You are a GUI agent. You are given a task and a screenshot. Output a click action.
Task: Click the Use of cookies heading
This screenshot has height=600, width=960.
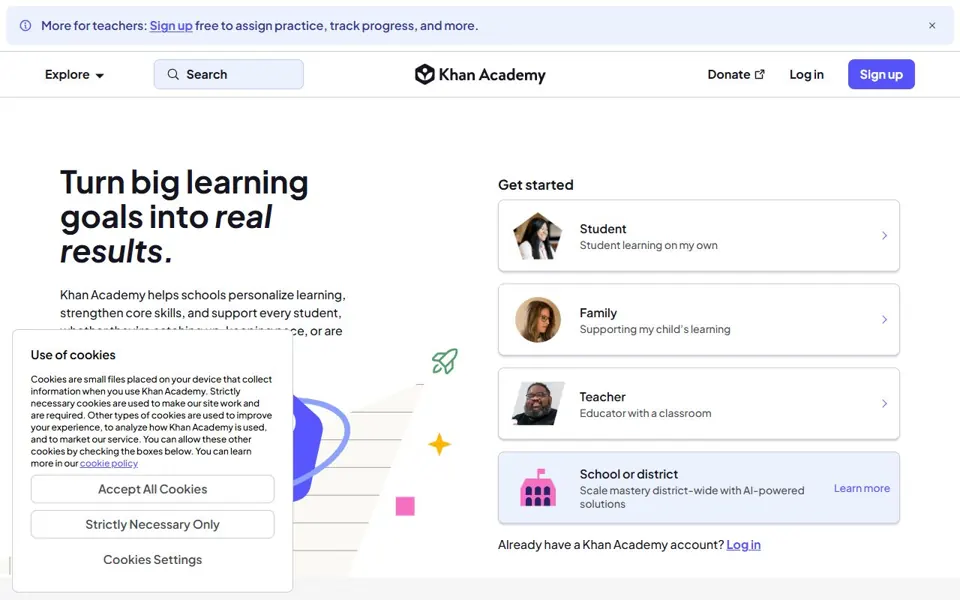pos(73,355)
